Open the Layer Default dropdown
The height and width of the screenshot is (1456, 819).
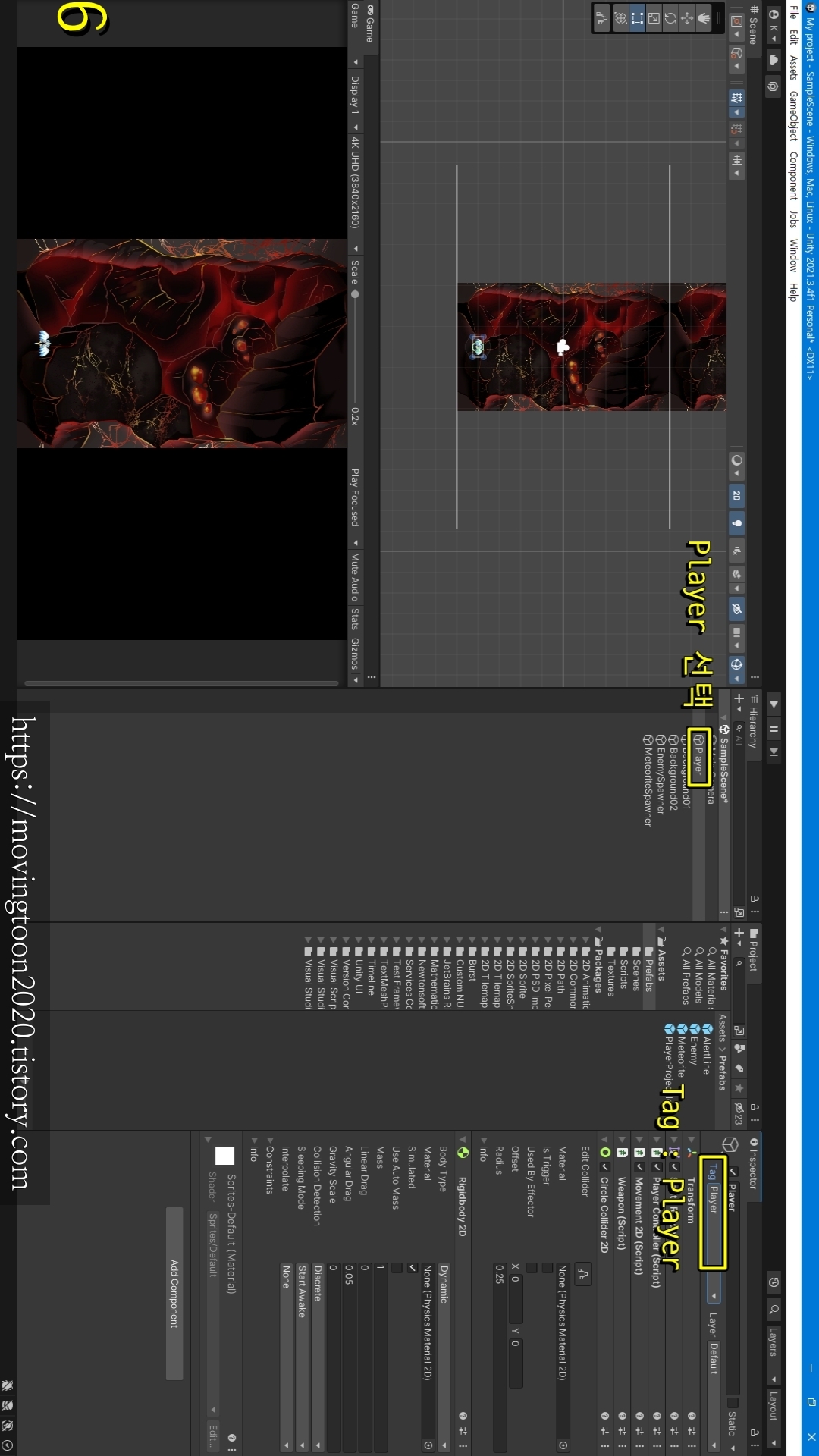coord(714,1395)
